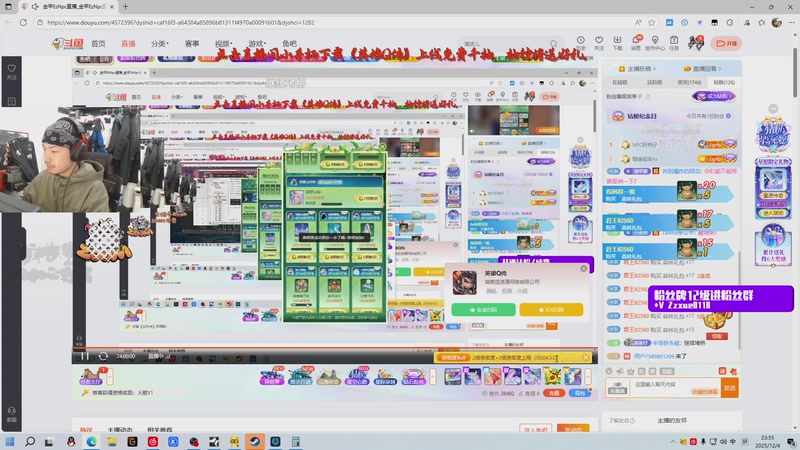
Task: Open the 消息 messages icon
Action: click(x=636, y=43)
